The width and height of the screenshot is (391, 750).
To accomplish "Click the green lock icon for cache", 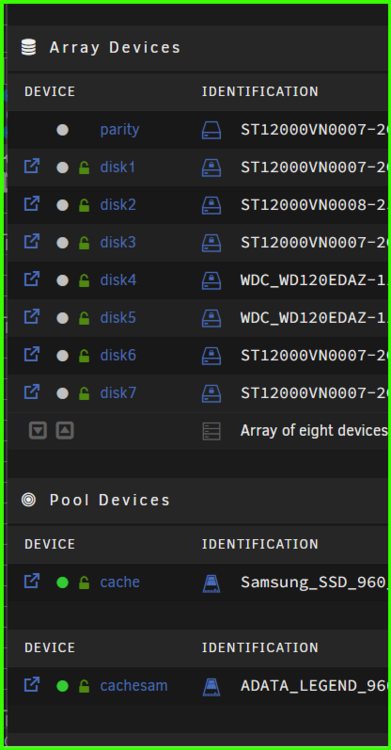I will click(x=84, y=583).
